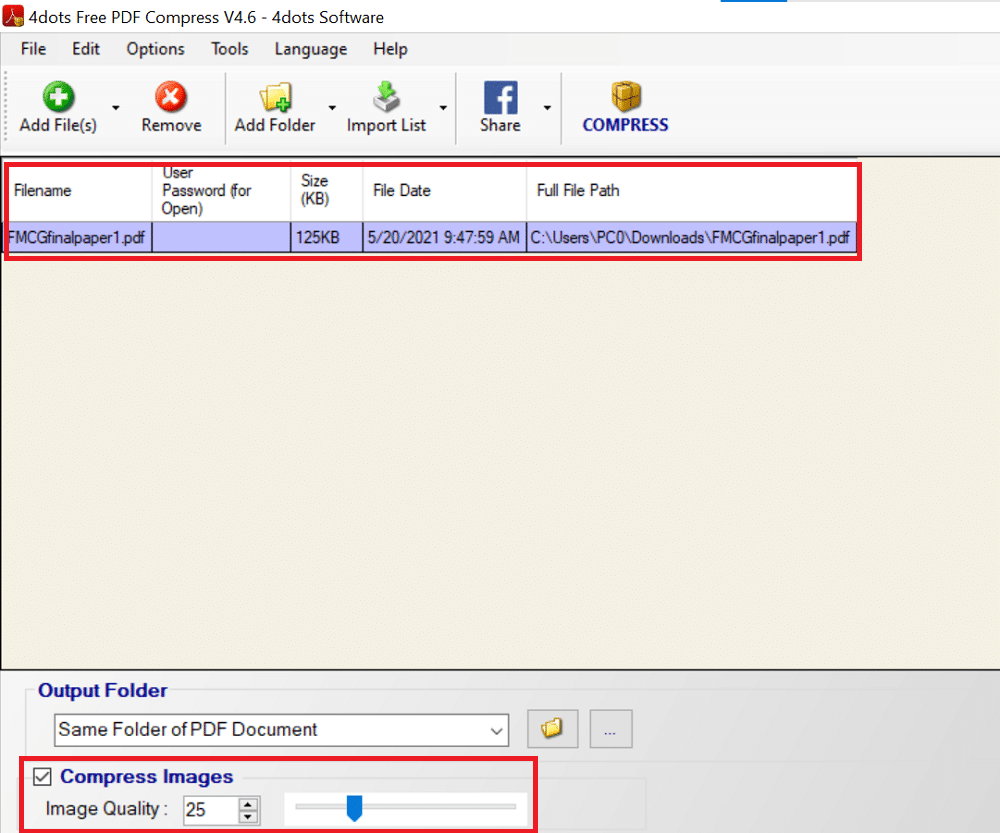Start compression with the COMPRESS icon
This screenshot has height=833, width=1000.
(625, 98)
